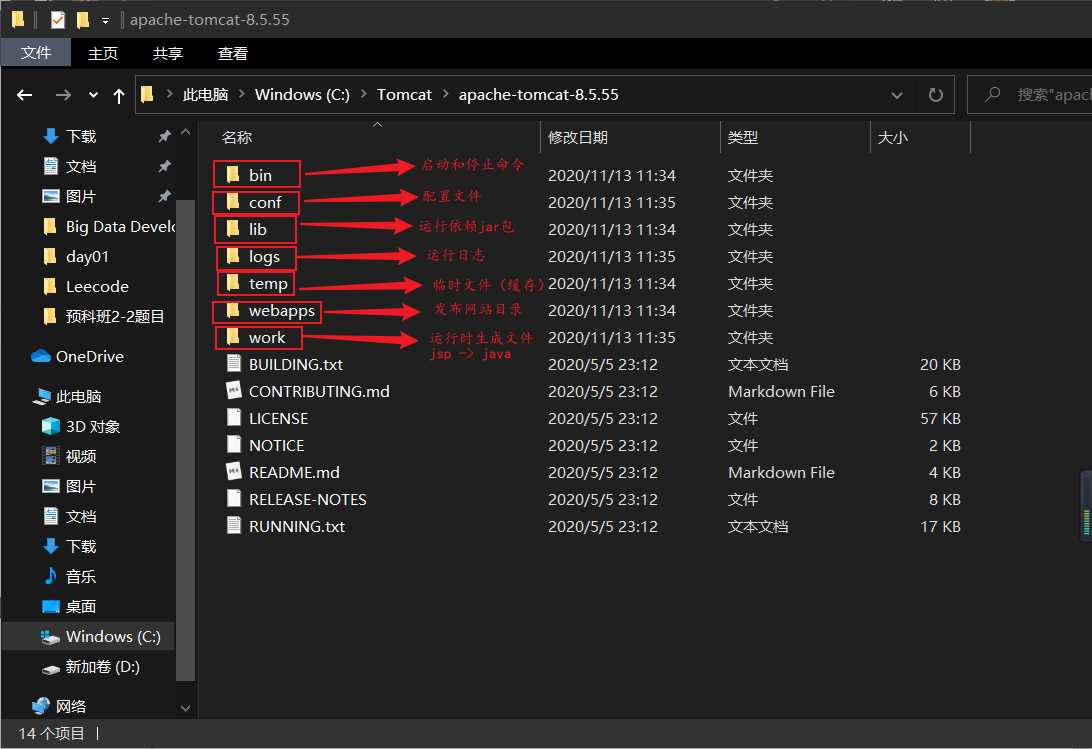The width and height of the screenshot is (1092, 749).
Task: Select the RELEASE-NOTES file name
Action: tap(308, 500)
